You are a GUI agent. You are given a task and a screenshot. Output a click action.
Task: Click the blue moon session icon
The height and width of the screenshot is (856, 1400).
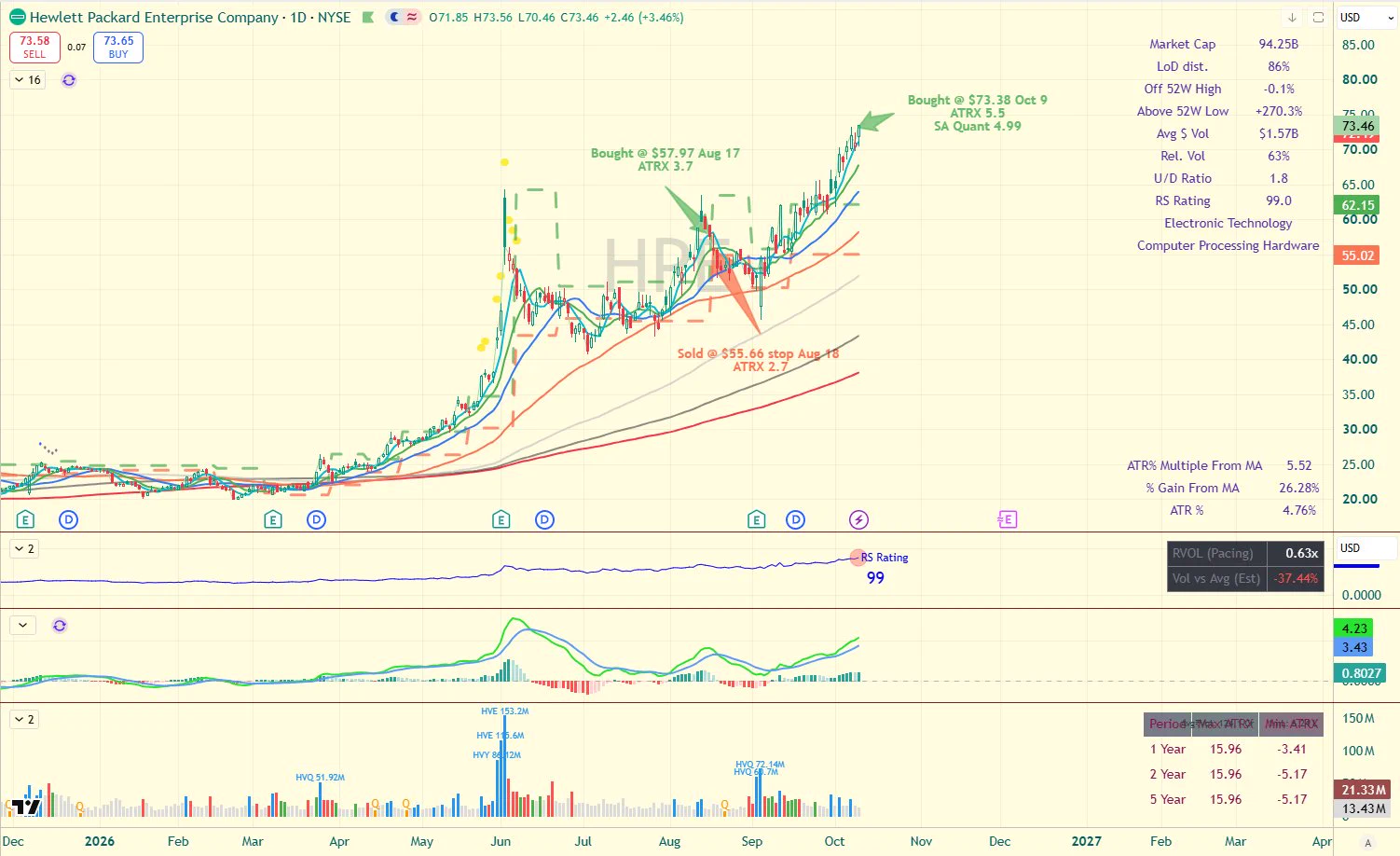pos(395,17)
